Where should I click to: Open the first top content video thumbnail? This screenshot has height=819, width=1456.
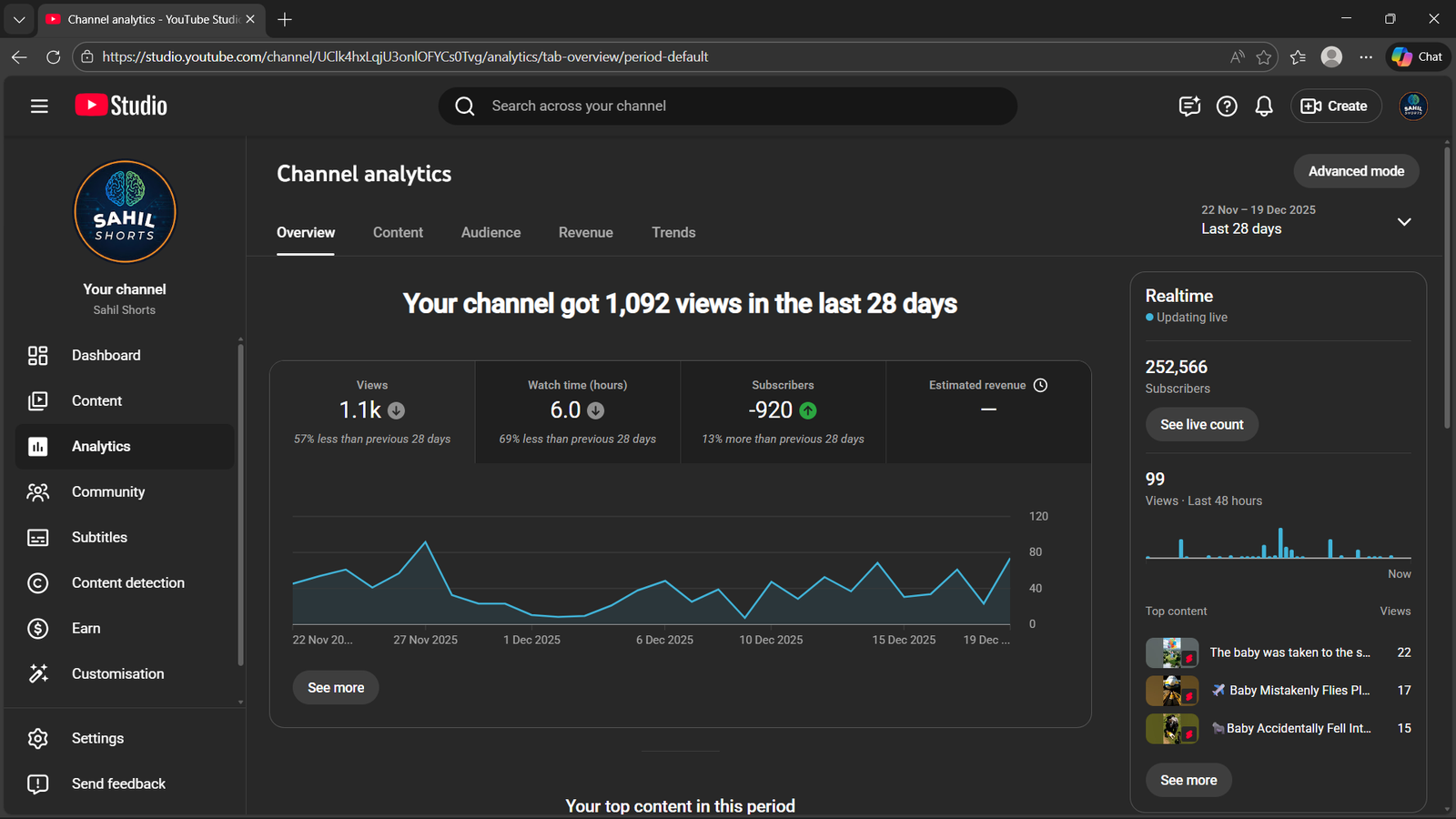tap(1171, 652)
